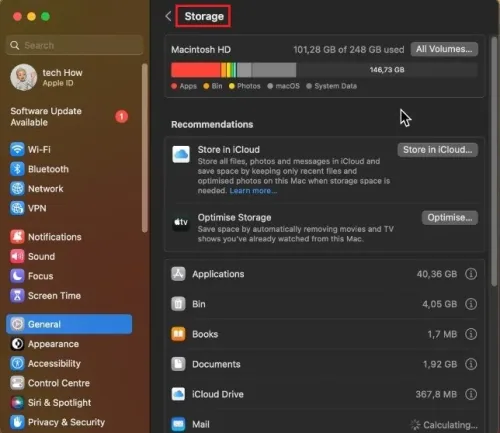Click the 101,28 GB of 248 GB used text
The image size is (500, 433).
point(349,50)
